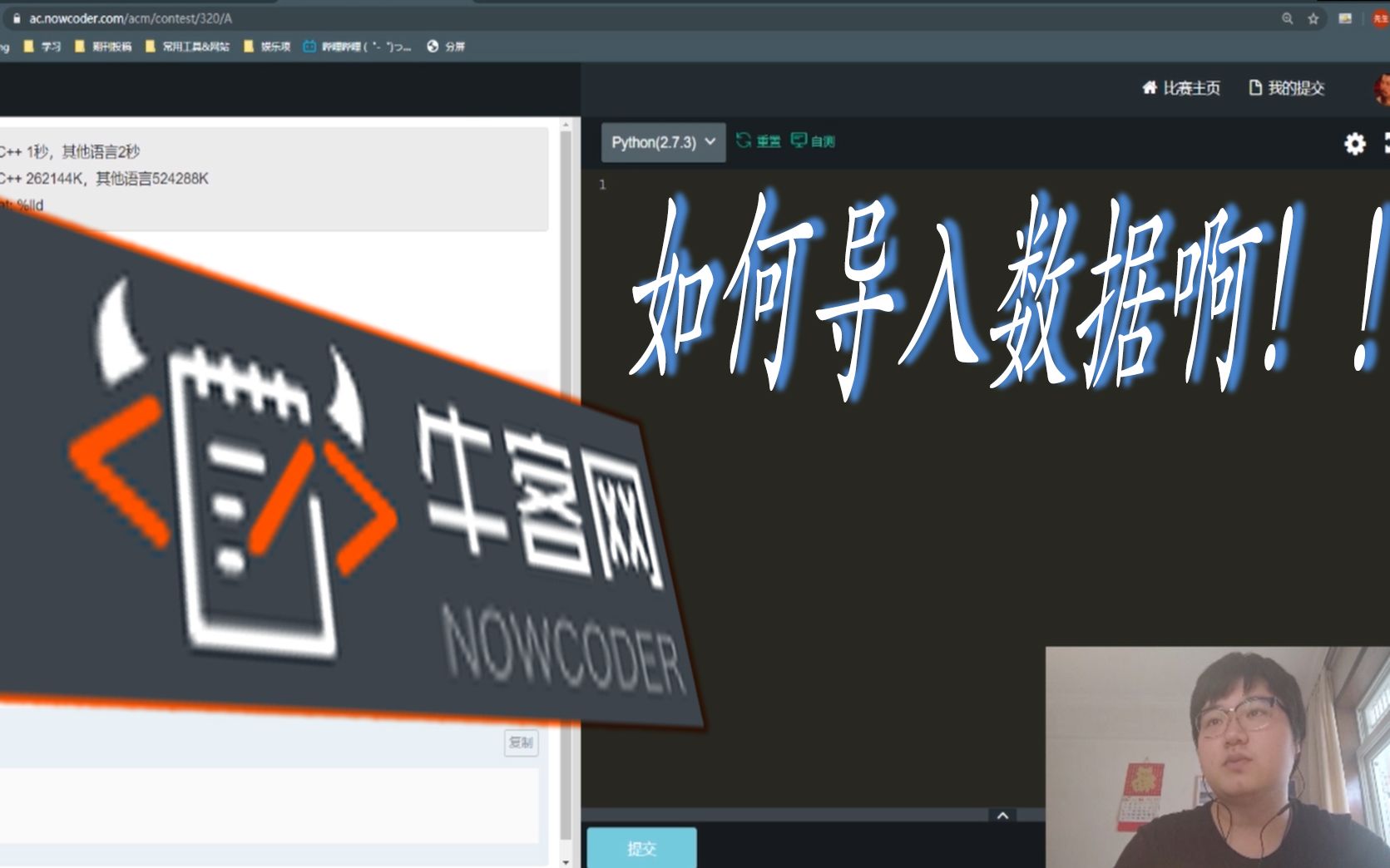The width and height of the screenshot is (1390, 868).
Task: Open the Python(2.7.3) language dropdown
Action: (x=663, y=142)
